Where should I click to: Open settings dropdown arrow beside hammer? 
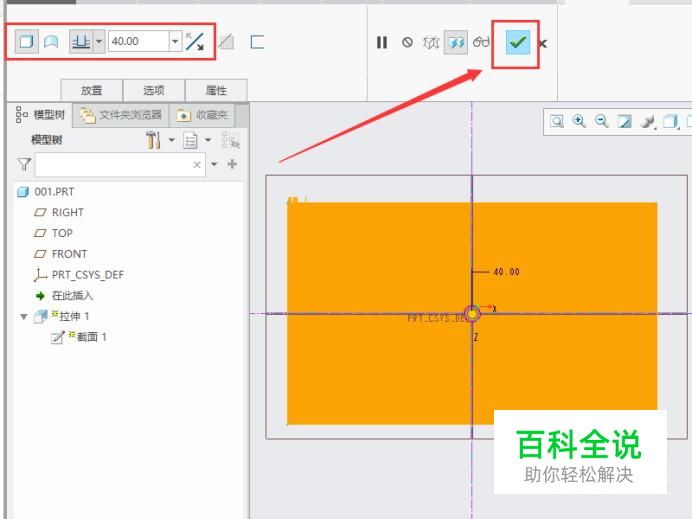click(x=172, y=140)
